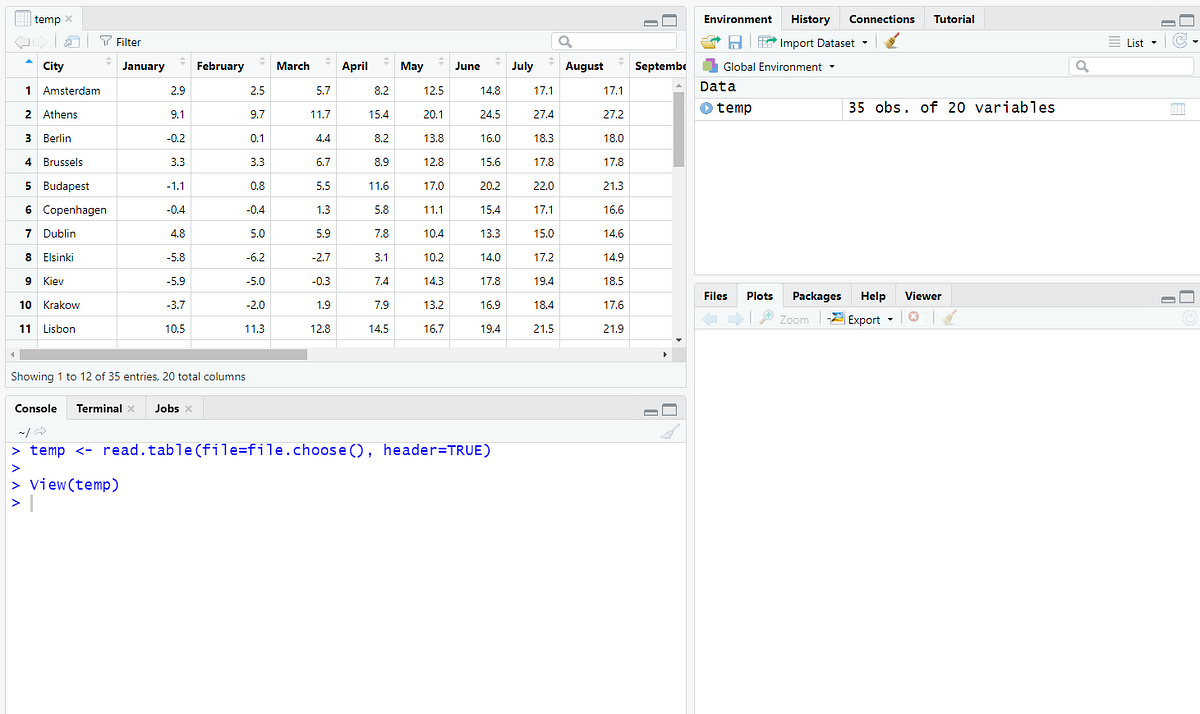Load workspace via the open folder icon
1200x714 pixels.
(712, 41)
